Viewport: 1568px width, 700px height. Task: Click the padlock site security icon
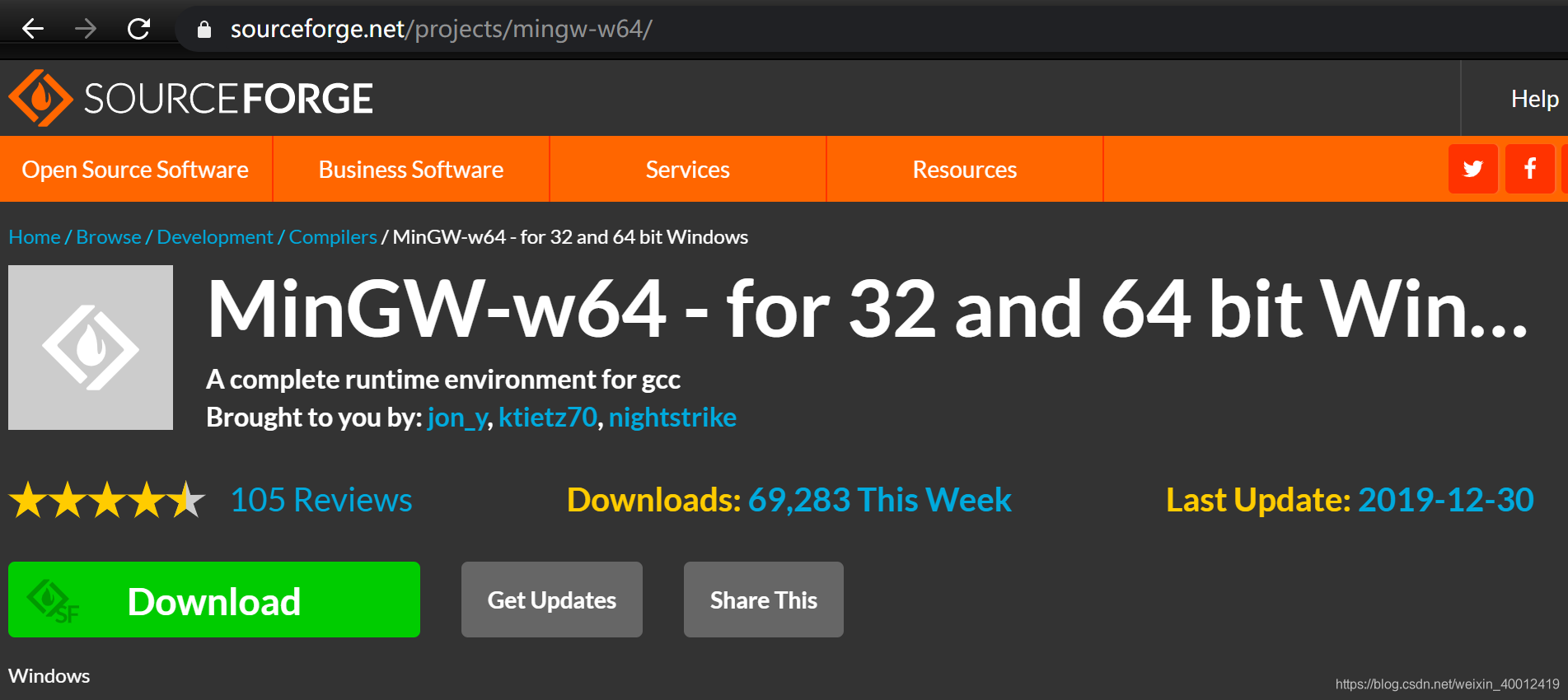pos(204,30)
